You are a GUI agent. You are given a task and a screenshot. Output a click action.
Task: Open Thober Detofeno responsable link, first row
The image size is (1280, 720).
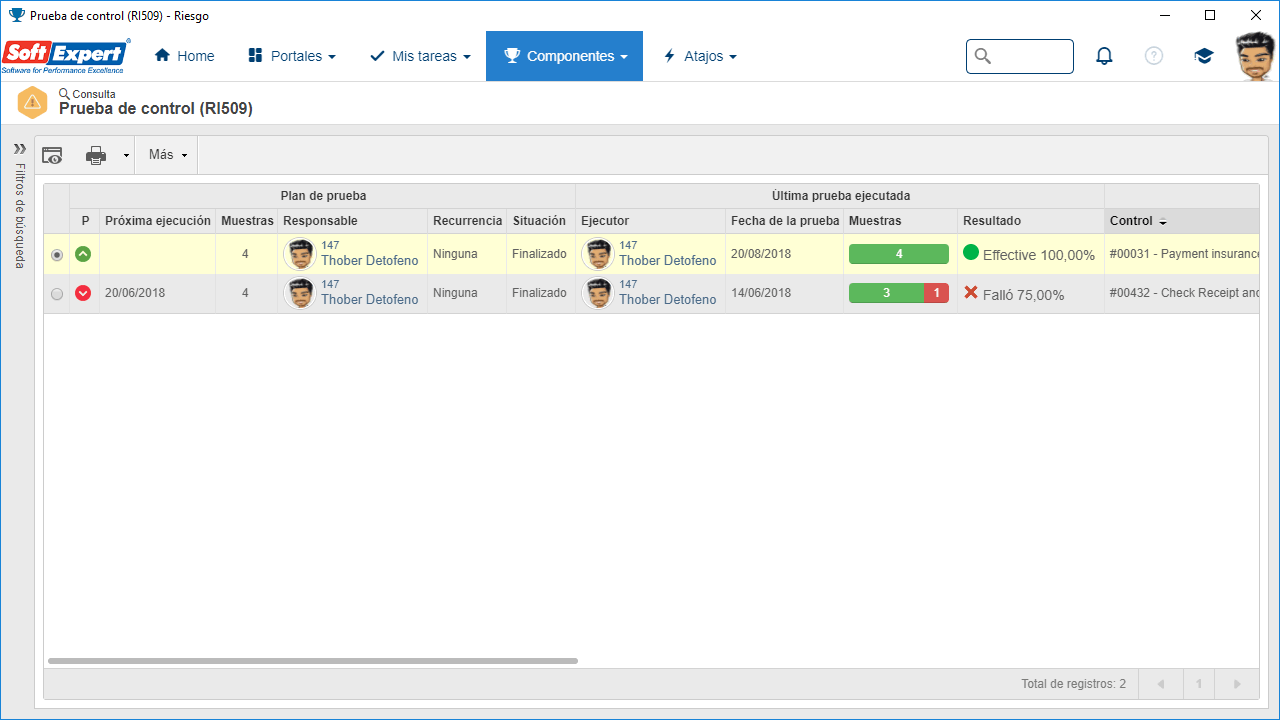tap(370, 261)
